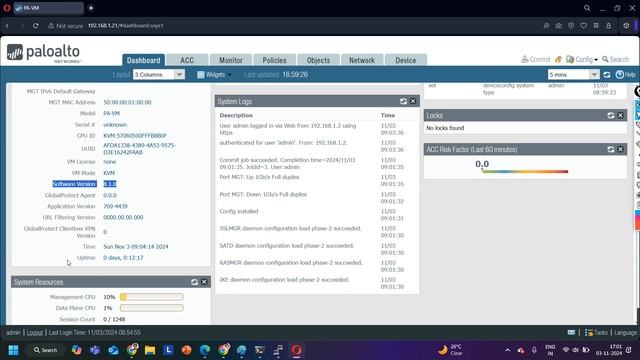Open the Language setting link
Image resolution: width=640 pixels, height=360 pixels.
(625, 333)
